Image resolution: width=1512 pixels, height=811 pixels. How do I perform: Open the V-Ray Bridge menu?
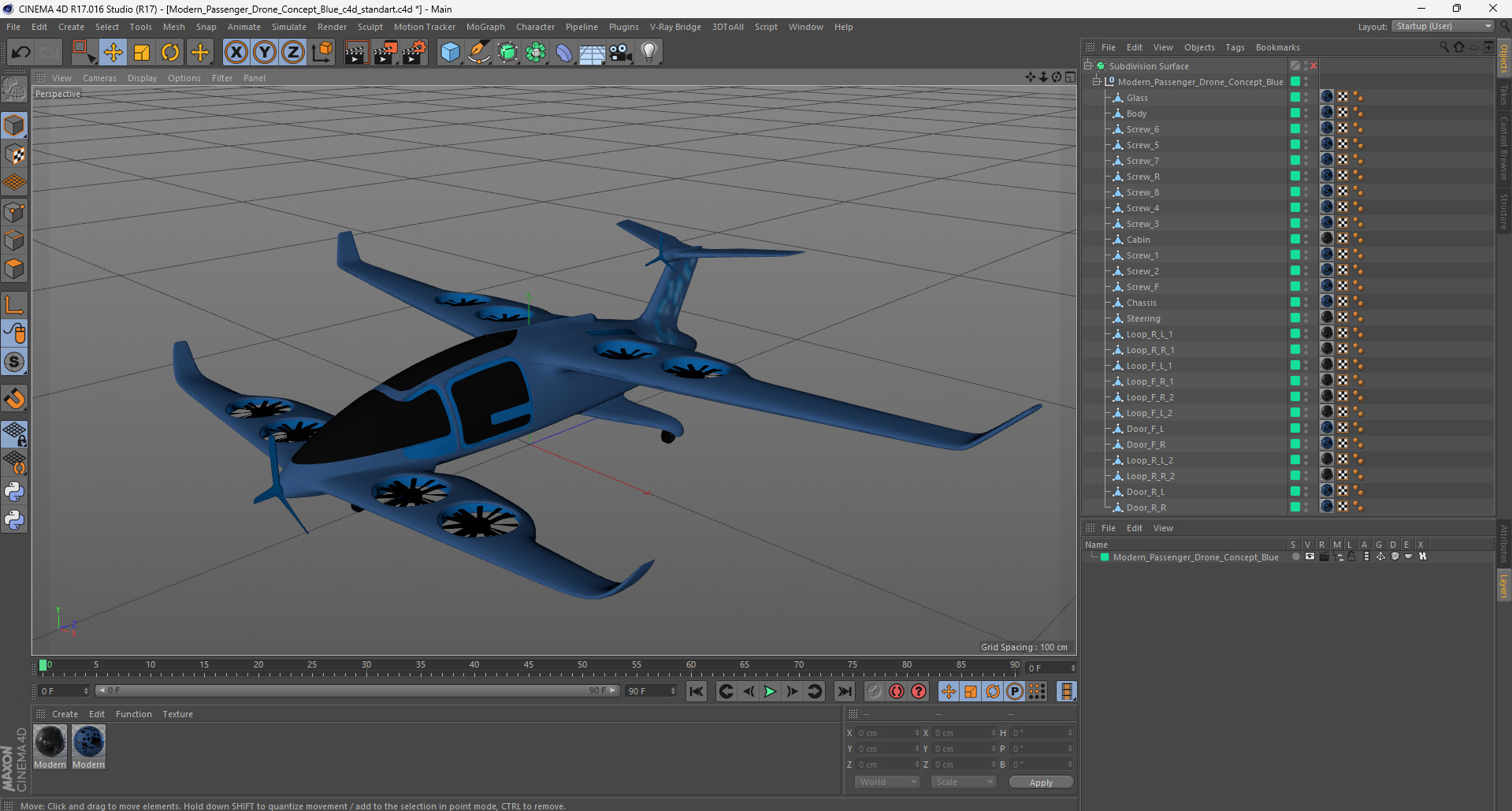point(675,27)
